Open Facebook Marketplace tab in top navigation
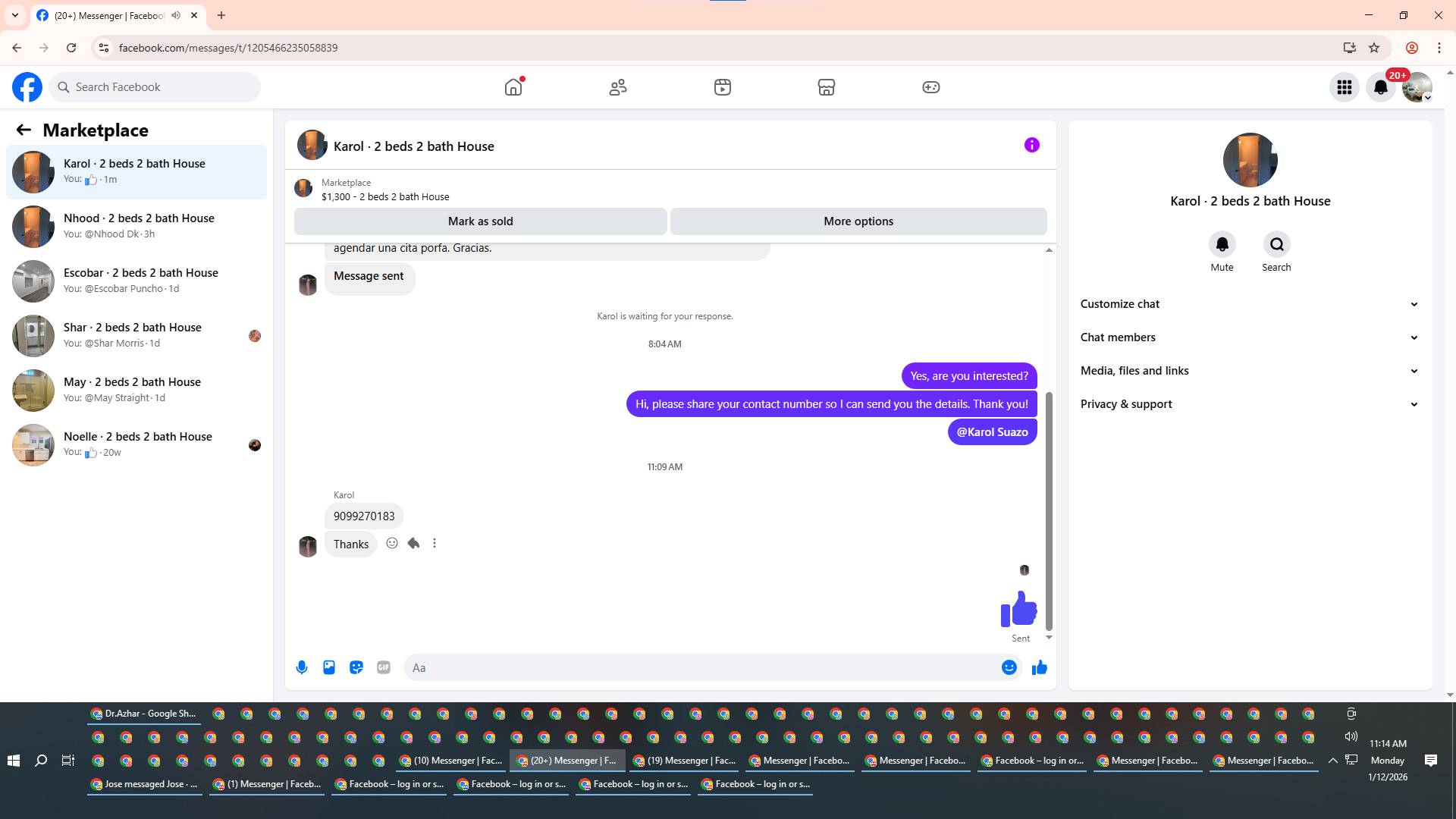1456x819 pixels. click(827, 87)
